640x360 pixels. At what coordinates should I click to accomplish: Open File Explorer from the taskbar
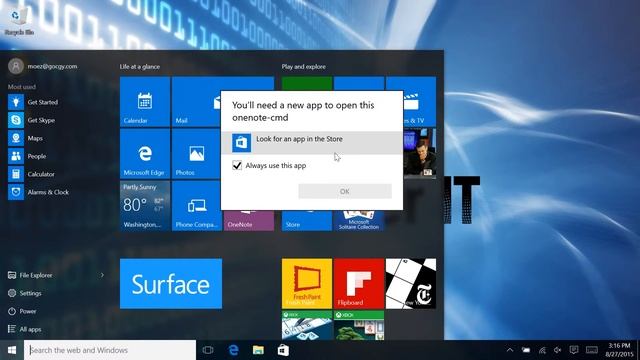point(258,350)
